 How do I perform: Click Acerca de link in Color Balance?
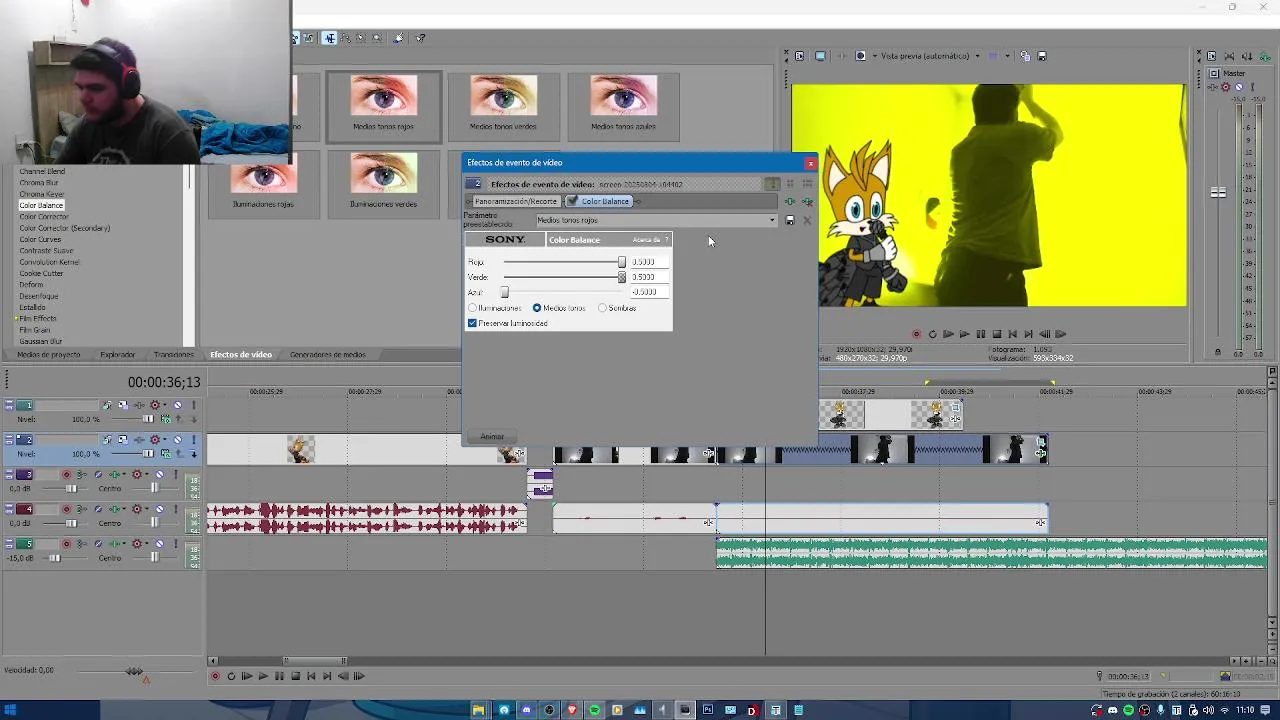tap(646, 240)
